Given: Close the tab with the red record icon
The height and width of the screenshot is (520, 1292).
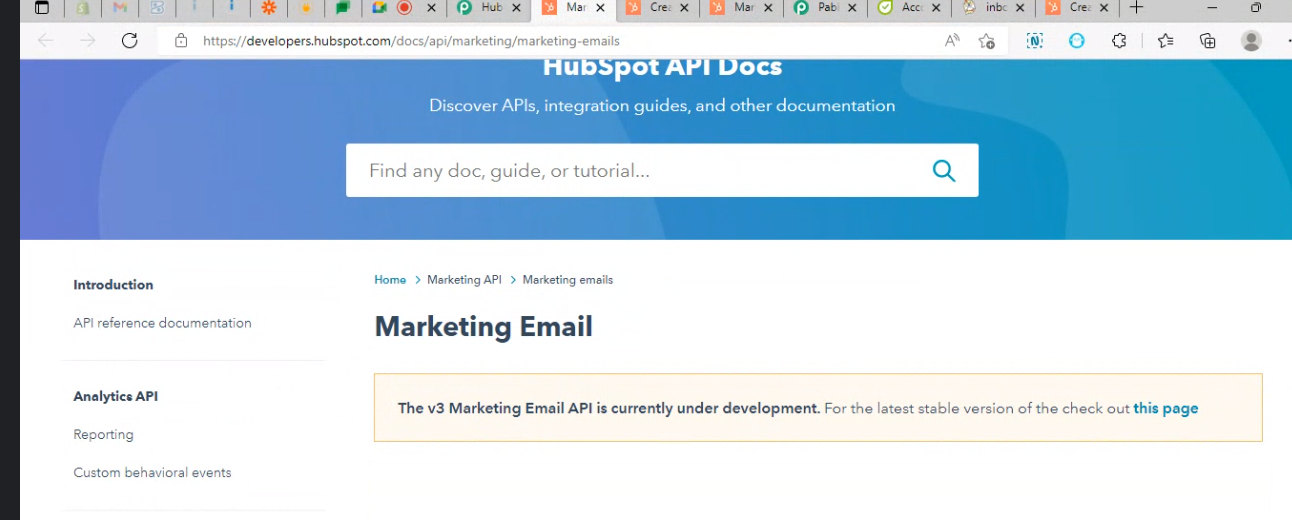Looking at the screenshot, I should (x=431, y=8).
